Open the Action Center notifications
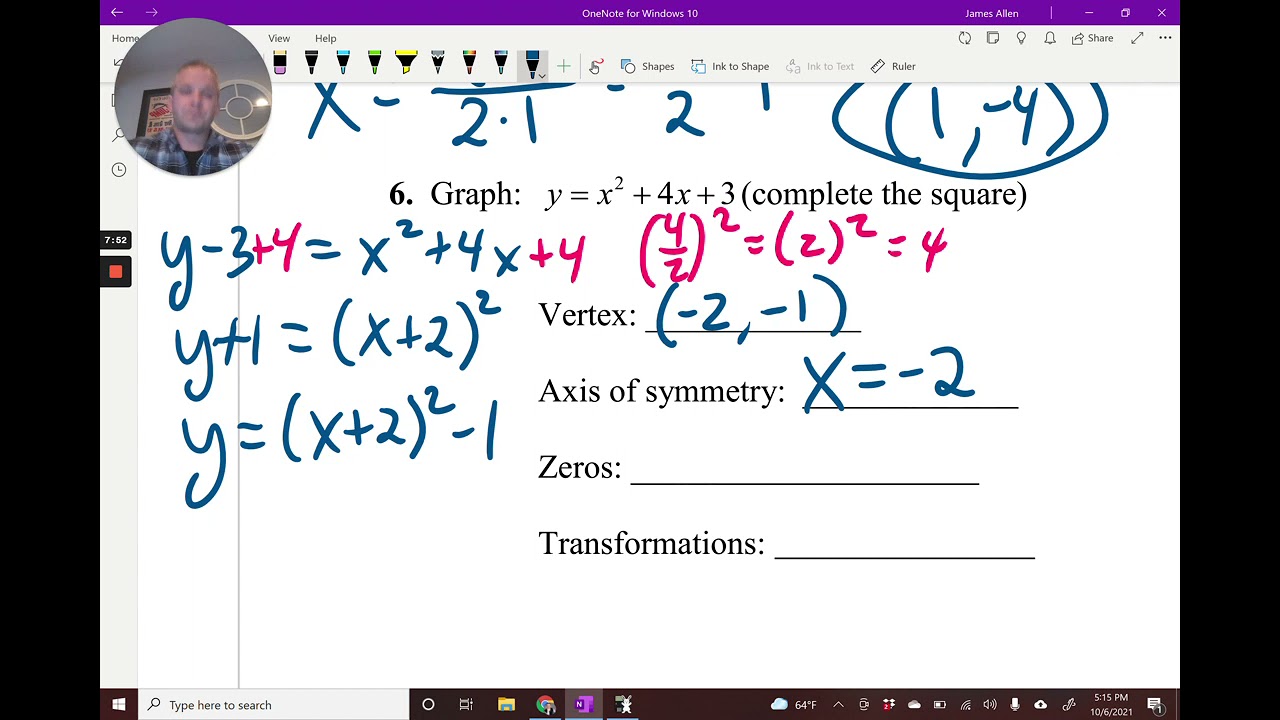 point(1154,705)
